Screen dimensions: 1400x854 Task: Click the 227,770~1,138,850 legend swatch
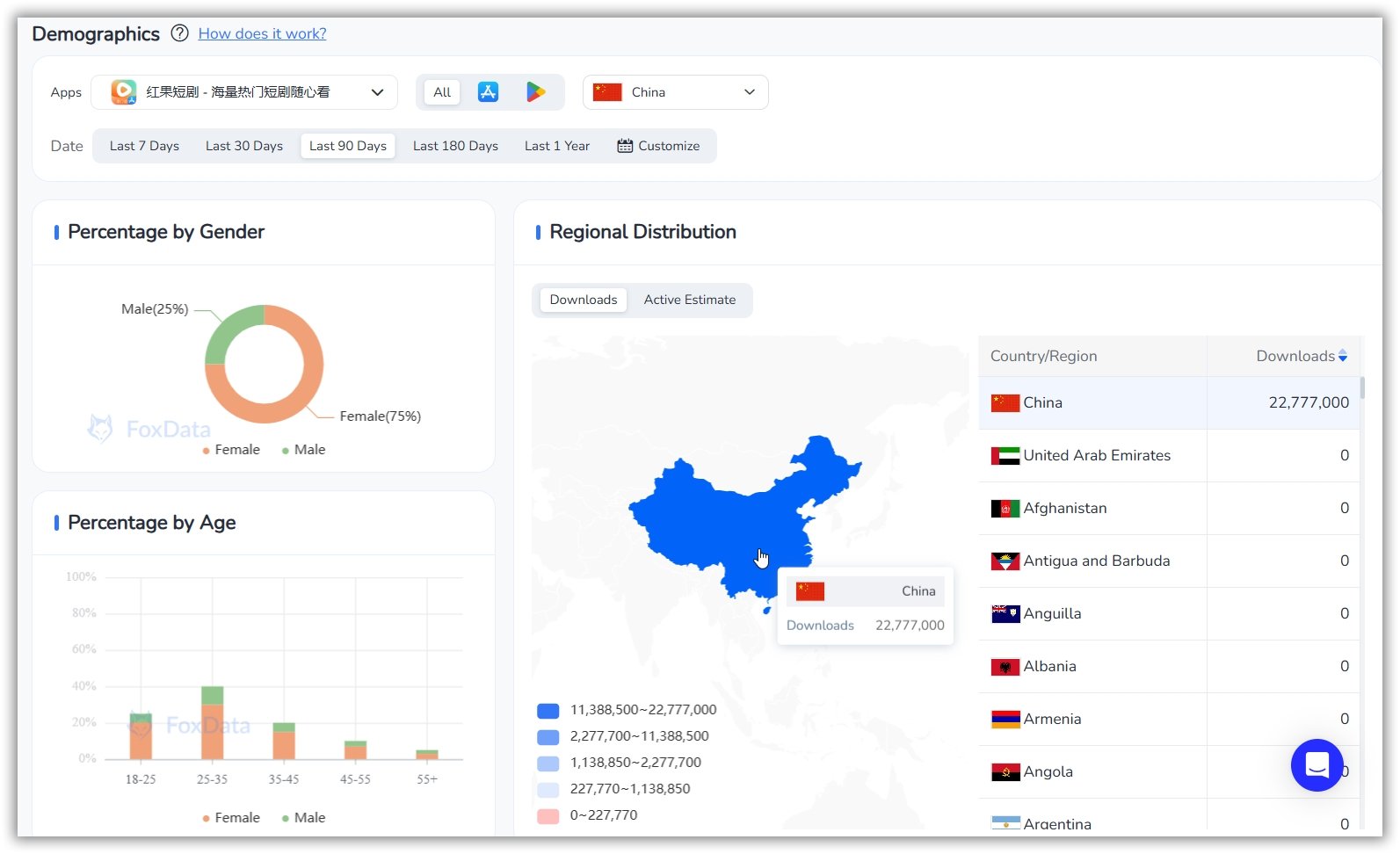coord(548,789)
